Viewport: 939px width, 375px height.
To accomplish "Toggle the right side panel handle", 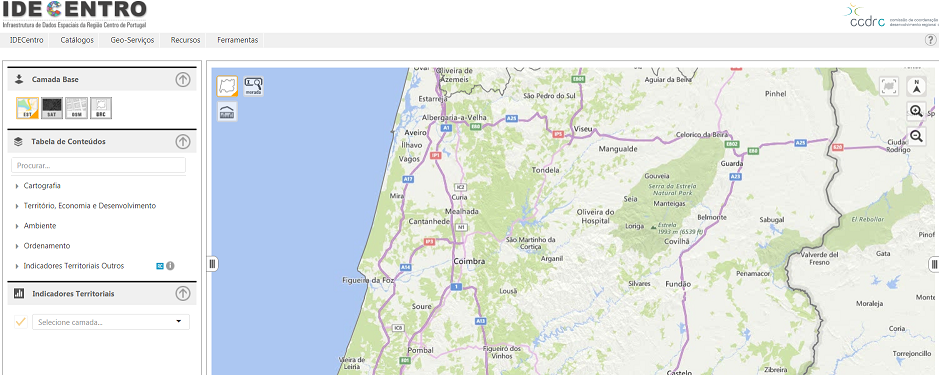I will 934,264.
